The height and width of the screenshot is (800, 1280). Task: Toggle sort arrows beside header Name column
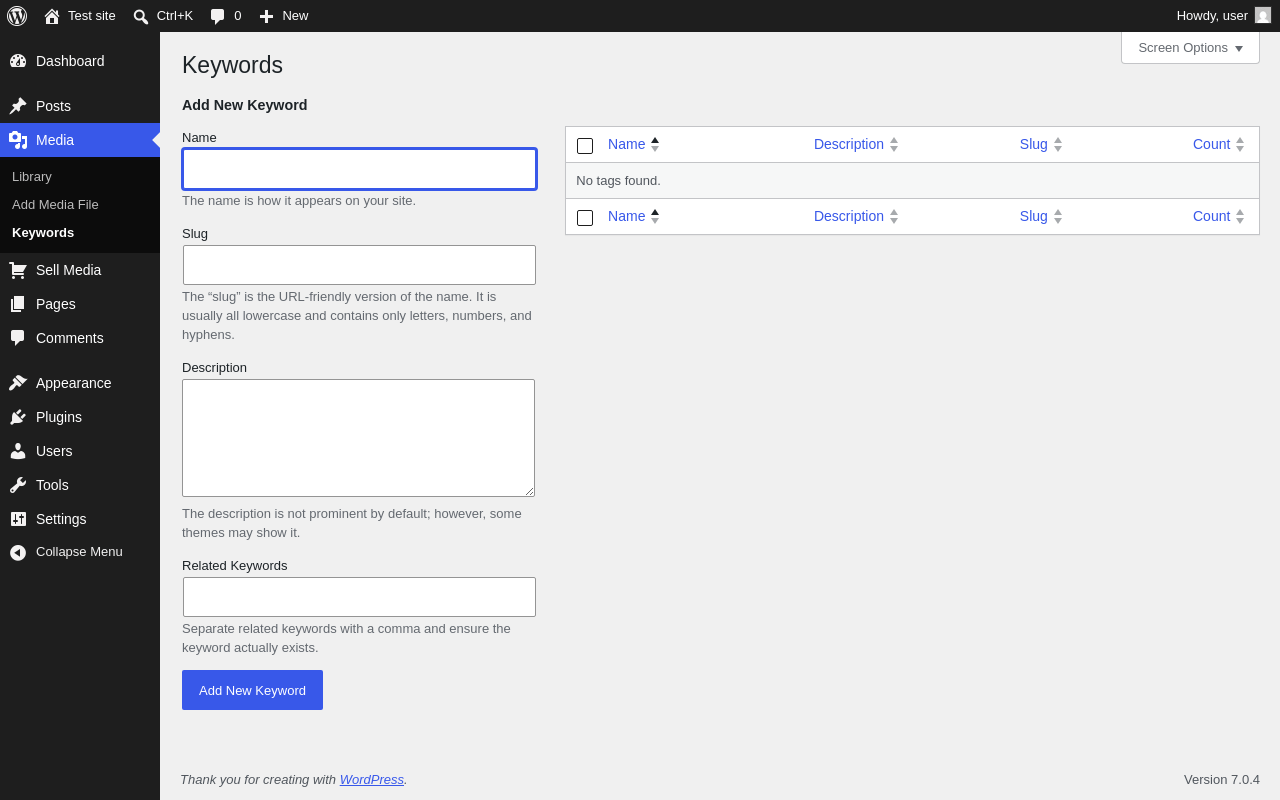655,144
